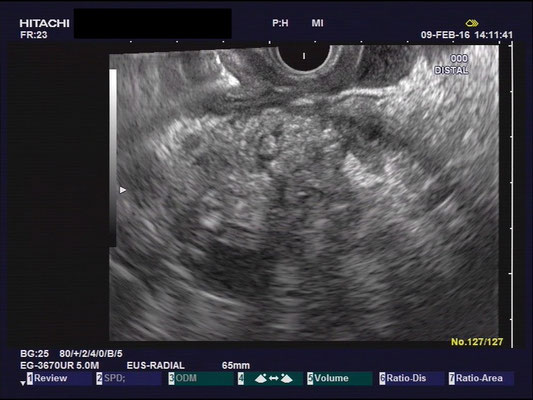This screenshot has width=533, height=400.
Task: Click the FR:23 frame rate value
Action: coord(34,35)
